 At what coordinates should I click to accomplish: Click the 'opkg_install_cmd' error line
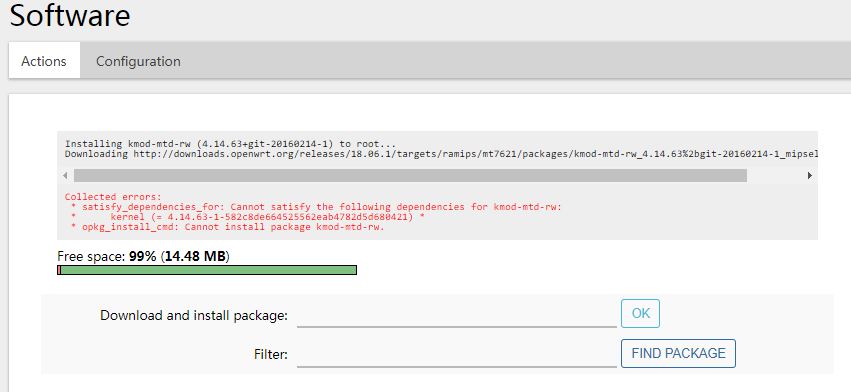227,226
